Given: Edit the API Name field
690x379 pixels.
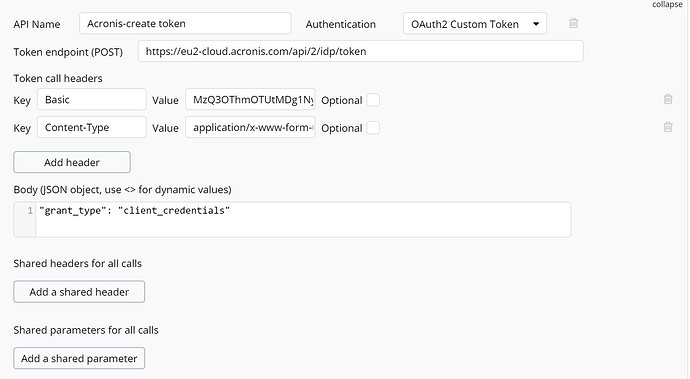Looking at the screenshot, I should 185,23.
